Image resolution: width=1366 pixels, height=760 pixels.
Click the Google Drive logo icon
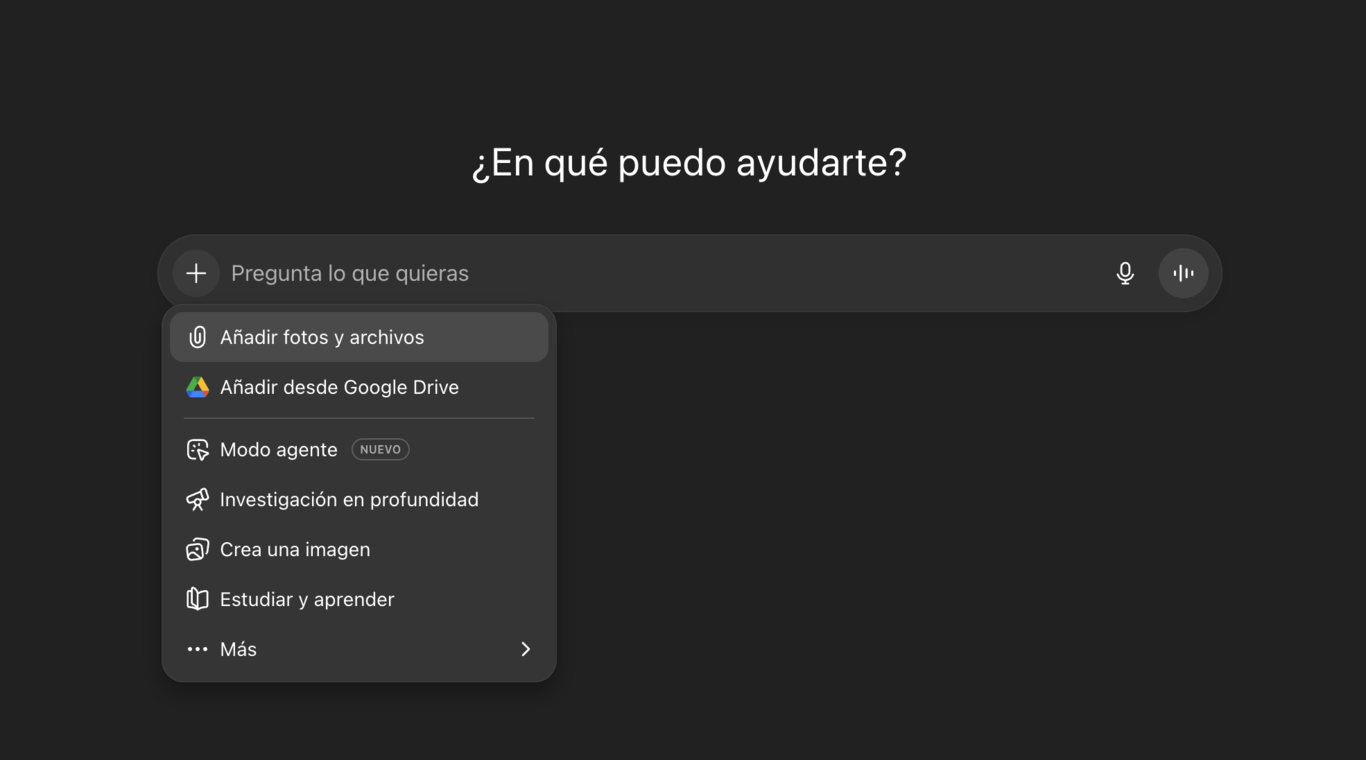click(198, 387)
